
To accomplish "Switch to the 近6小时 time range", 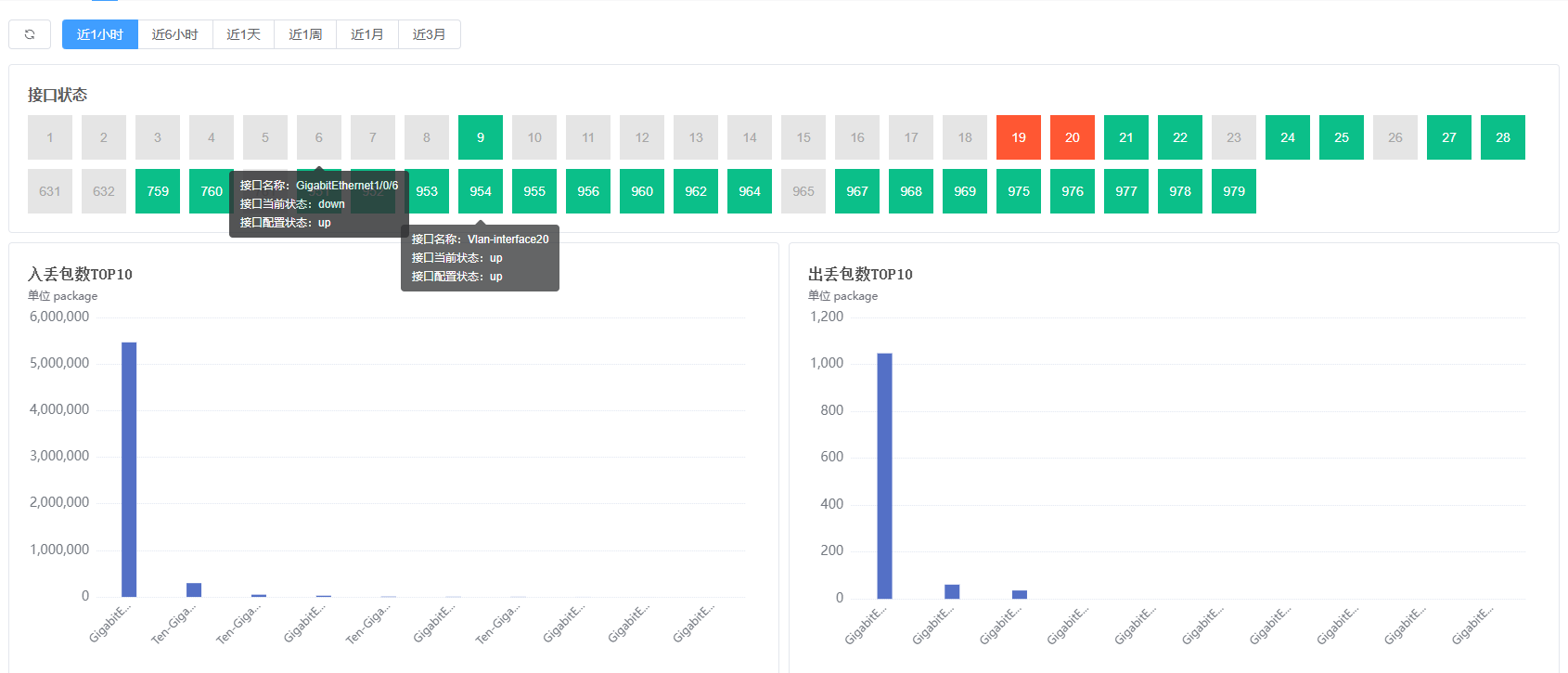I will 175,34.
